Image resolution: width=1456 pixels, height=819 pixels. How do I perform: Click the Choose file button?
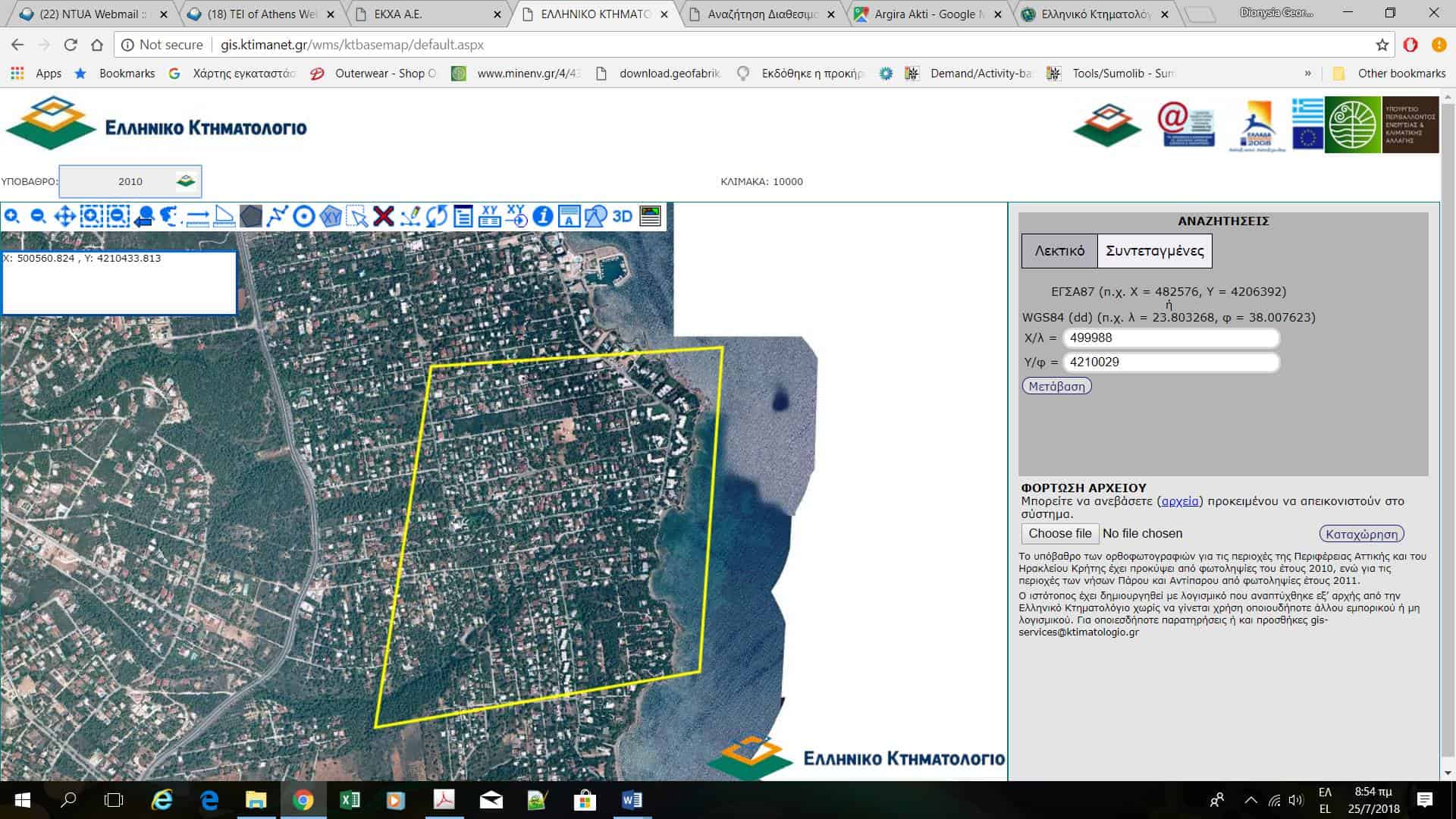point(1059,533)
